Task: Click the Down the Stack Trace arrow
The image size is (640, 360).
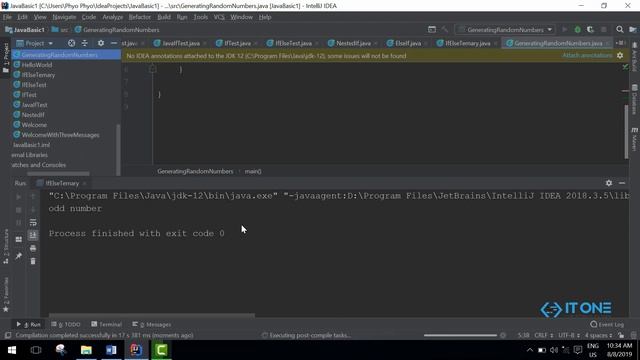Action: tap(33, 210)
